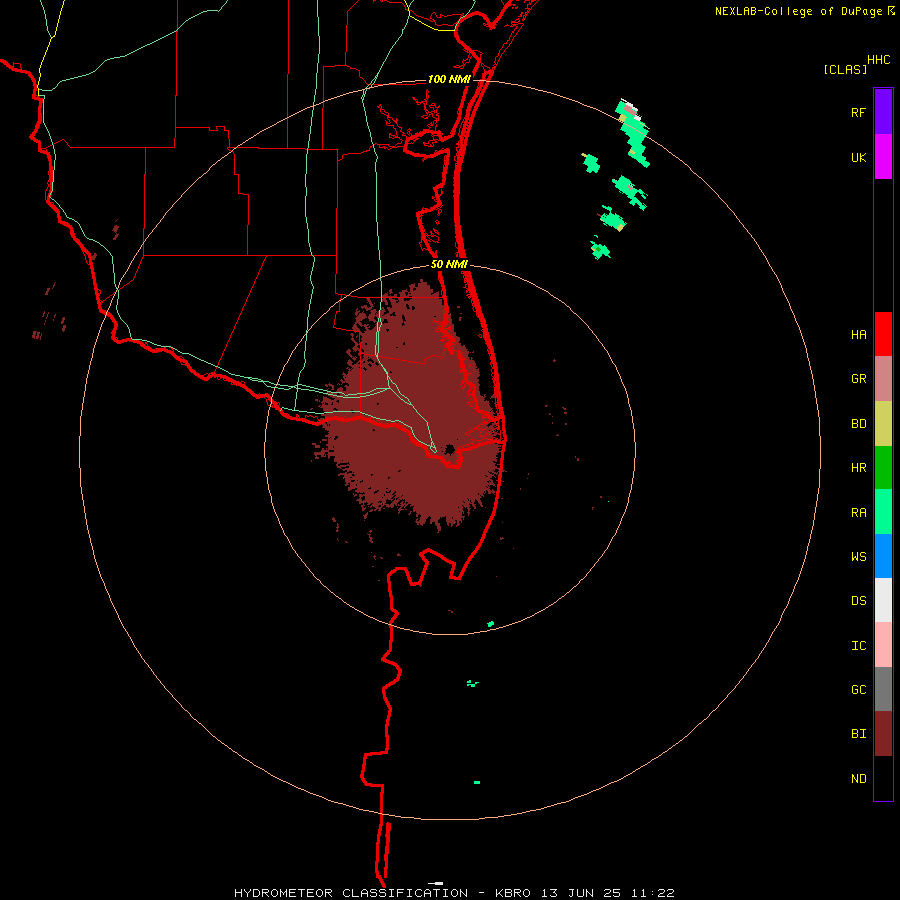Pick the HR green legend swatch
This screenshot has height=900, width=900.
coord(883,468)
